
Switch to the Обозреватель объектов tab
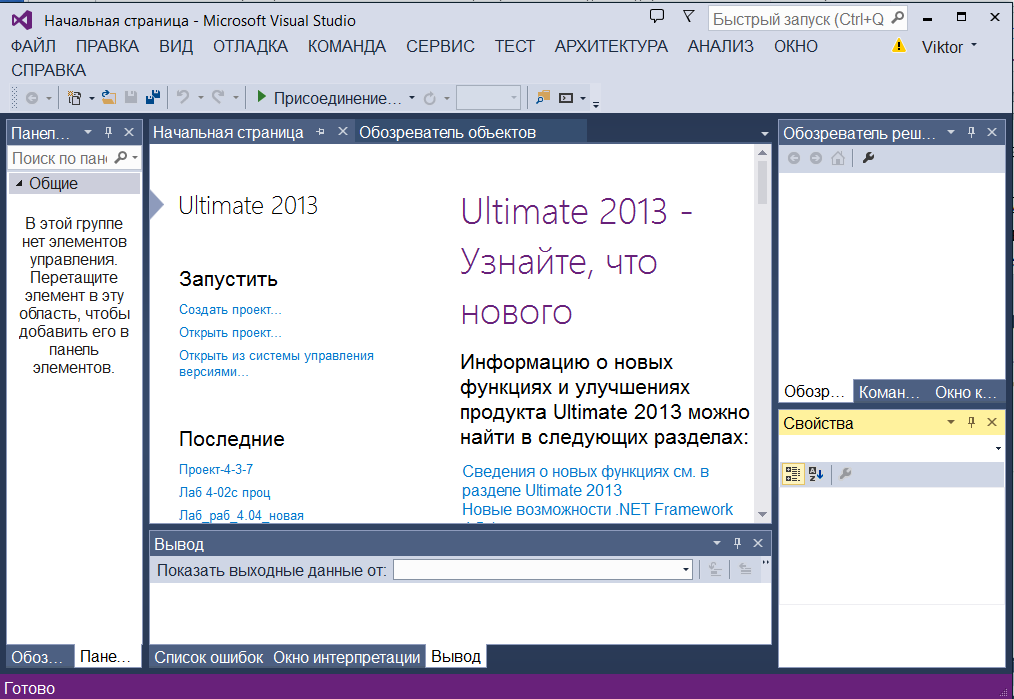pyautogui.click(x=448, y=133)
